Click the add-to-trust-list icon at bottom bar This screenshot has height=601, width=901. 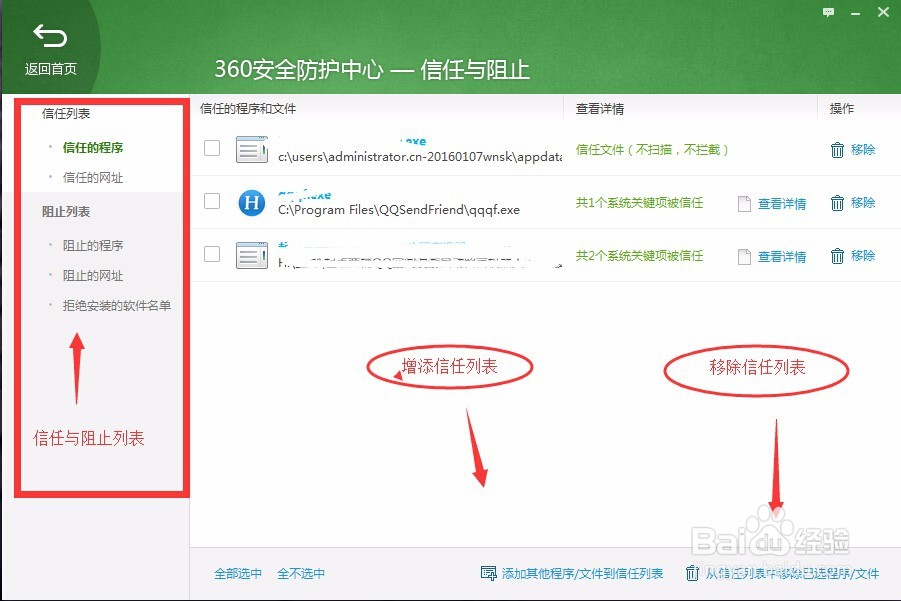point(488,573)
